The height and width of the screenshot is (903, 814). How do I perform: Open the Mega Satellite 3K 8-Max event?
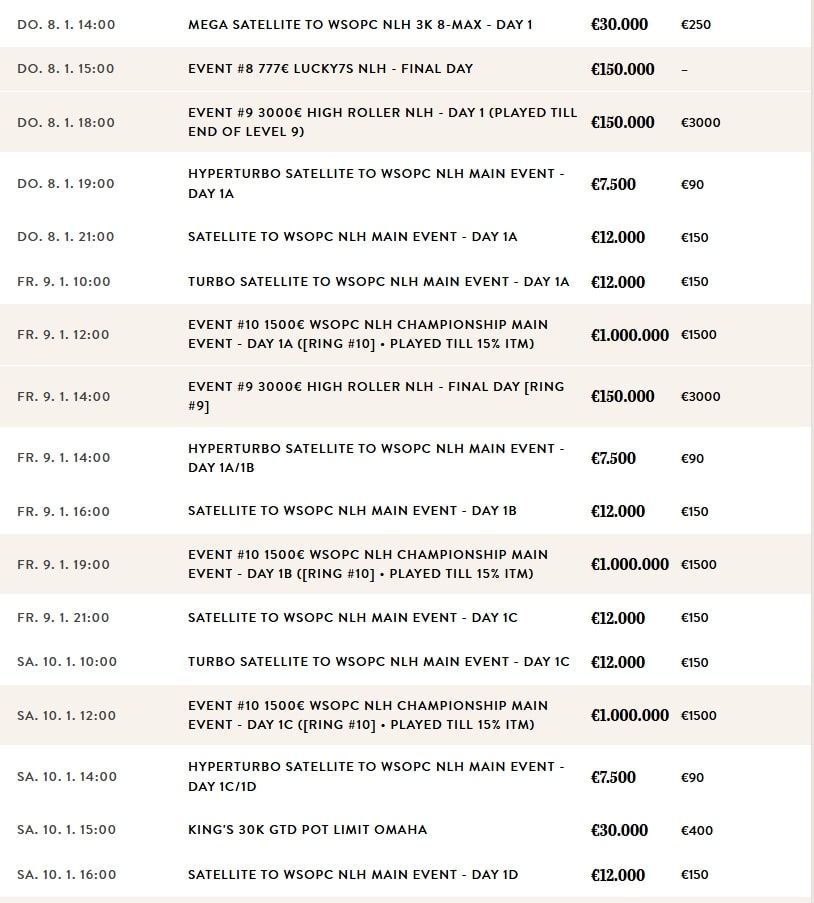point(360,24)
